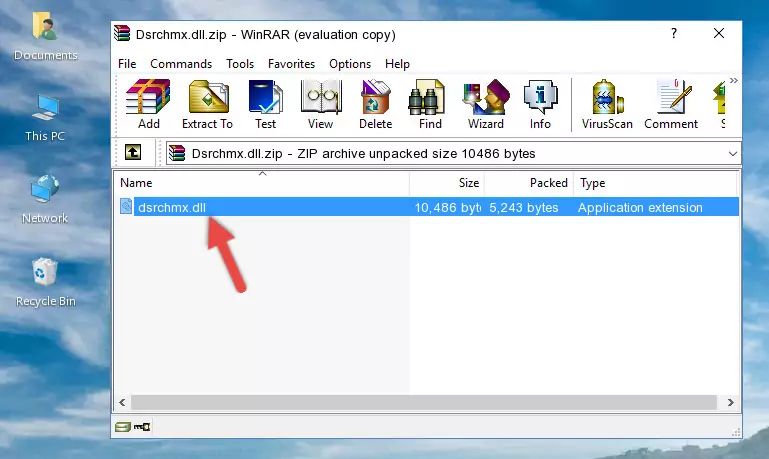
Task: Click the Extract To toolbar icon
Action: click(207, 104)
